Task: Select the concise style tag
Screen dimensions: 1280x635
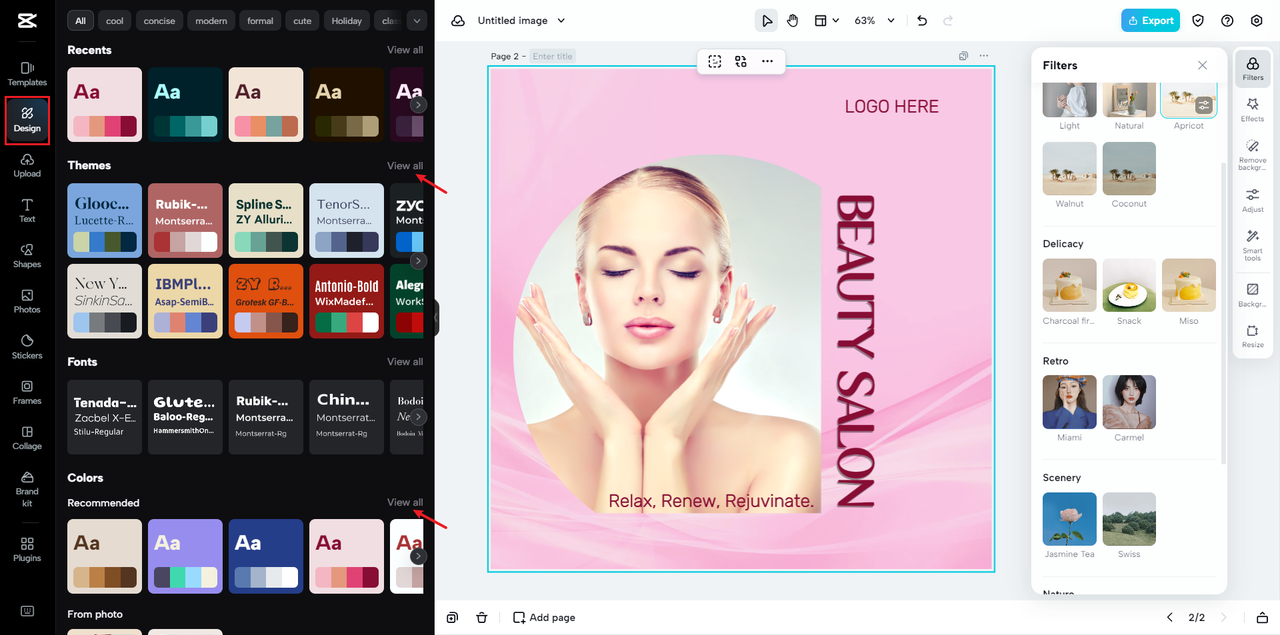Action: pyautogui.click(x=160, y=20)
